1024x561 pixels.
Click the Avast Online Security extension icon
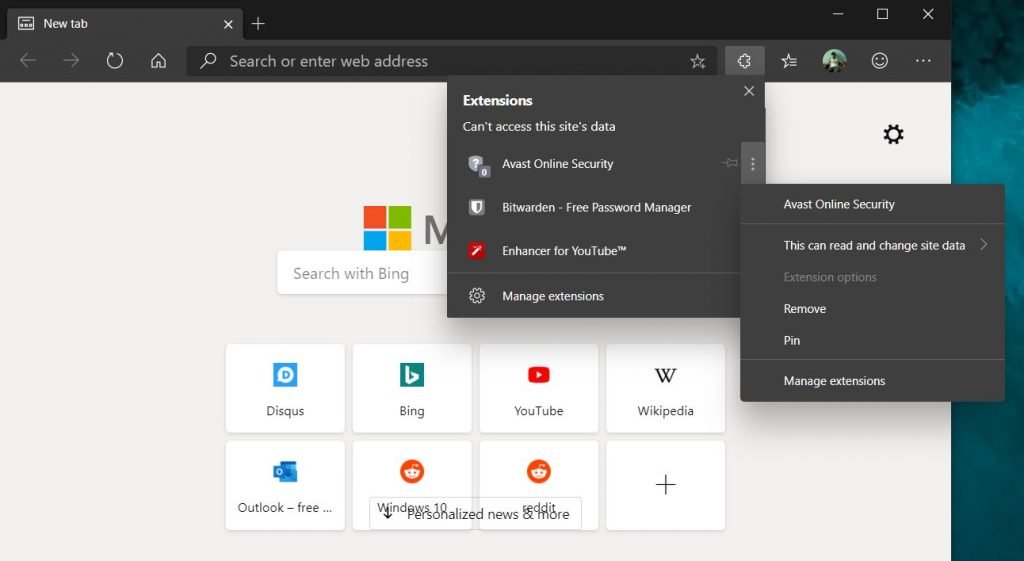coord(478,165)
